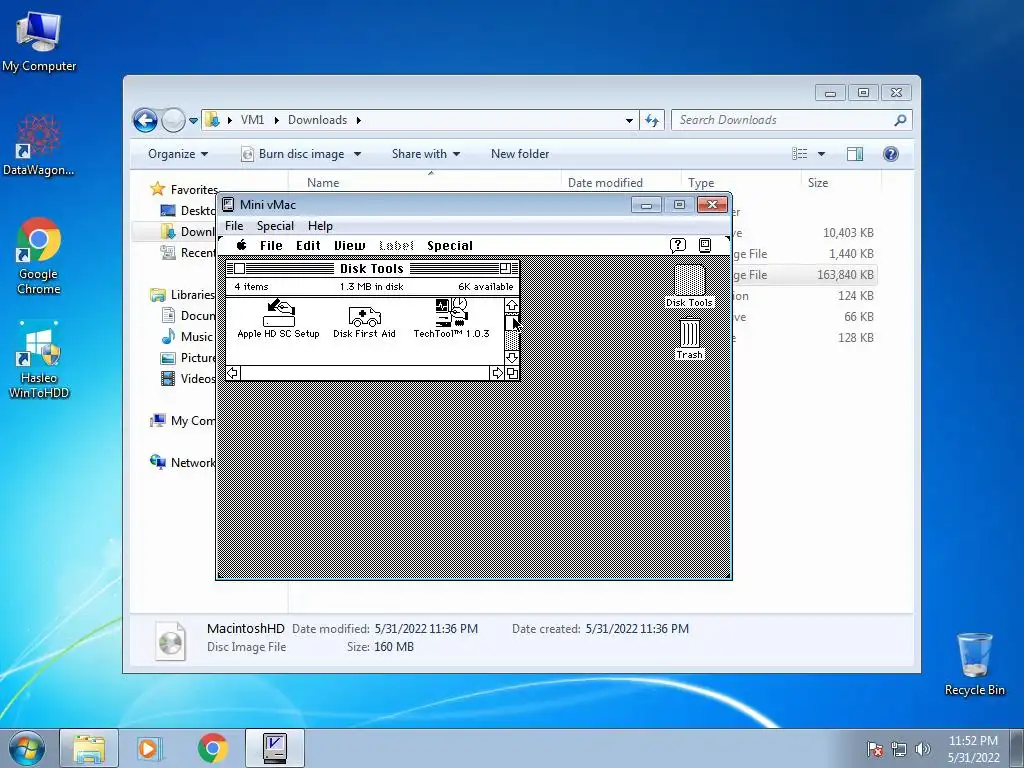
Task: Click the Mini vMac taskbar button
Action: point(275,748)
